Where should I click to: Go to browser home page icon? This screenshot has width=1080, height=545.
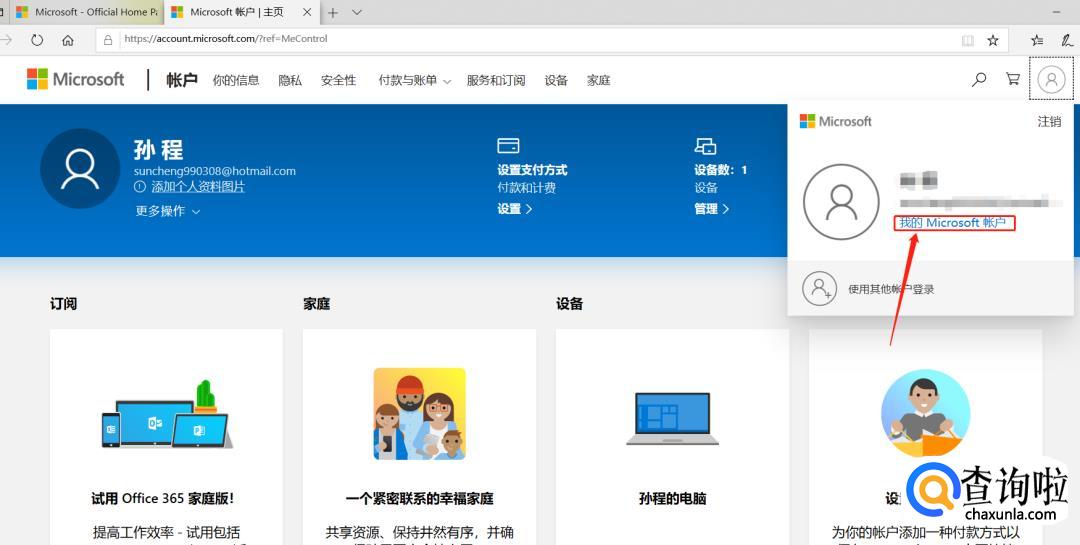click(68, 40)
